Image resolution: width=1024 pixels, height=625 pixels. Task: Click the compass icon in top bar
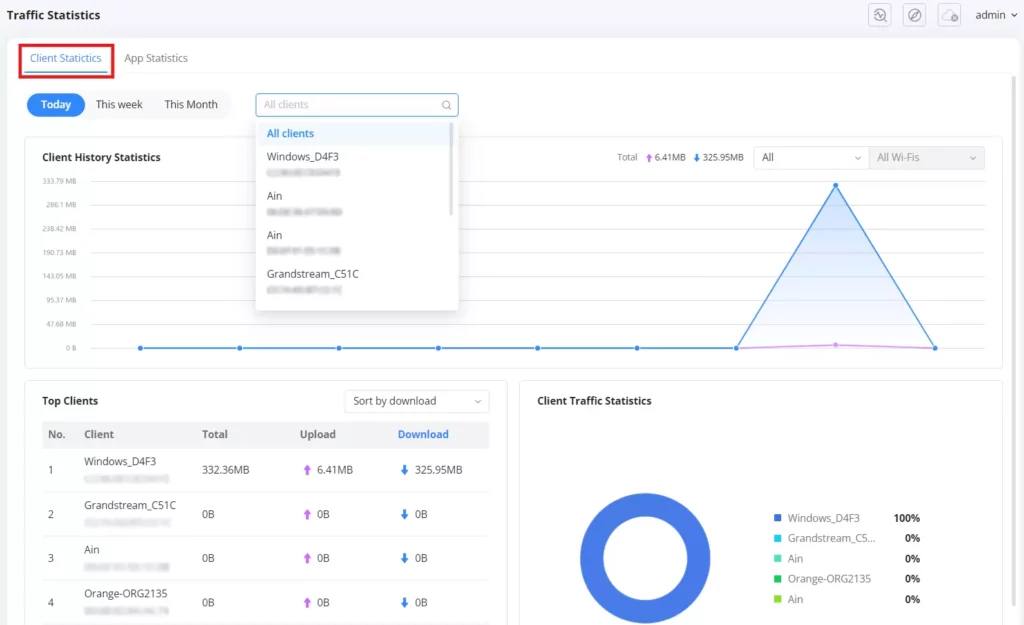tap(914, 15)
